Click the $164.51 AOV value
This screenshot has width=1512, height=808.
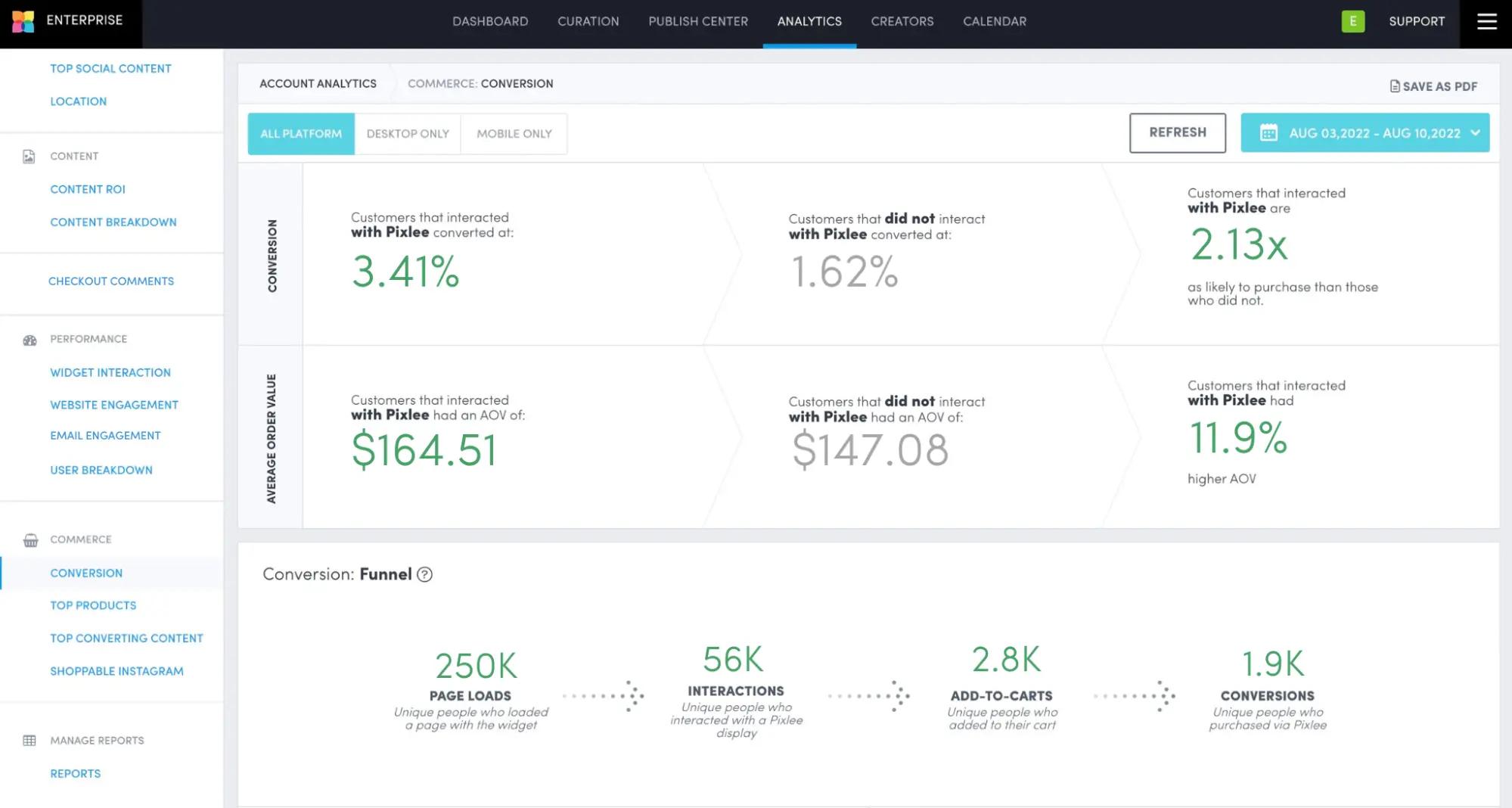pos(424,450)
